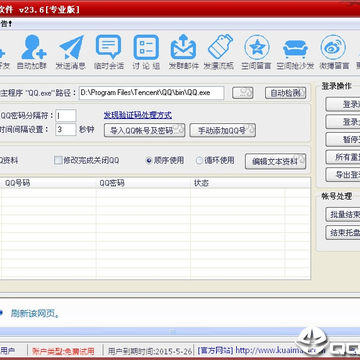The image size is (360, 360).
Task: Open the 自动加群 tool
Action: coord(32,52)
